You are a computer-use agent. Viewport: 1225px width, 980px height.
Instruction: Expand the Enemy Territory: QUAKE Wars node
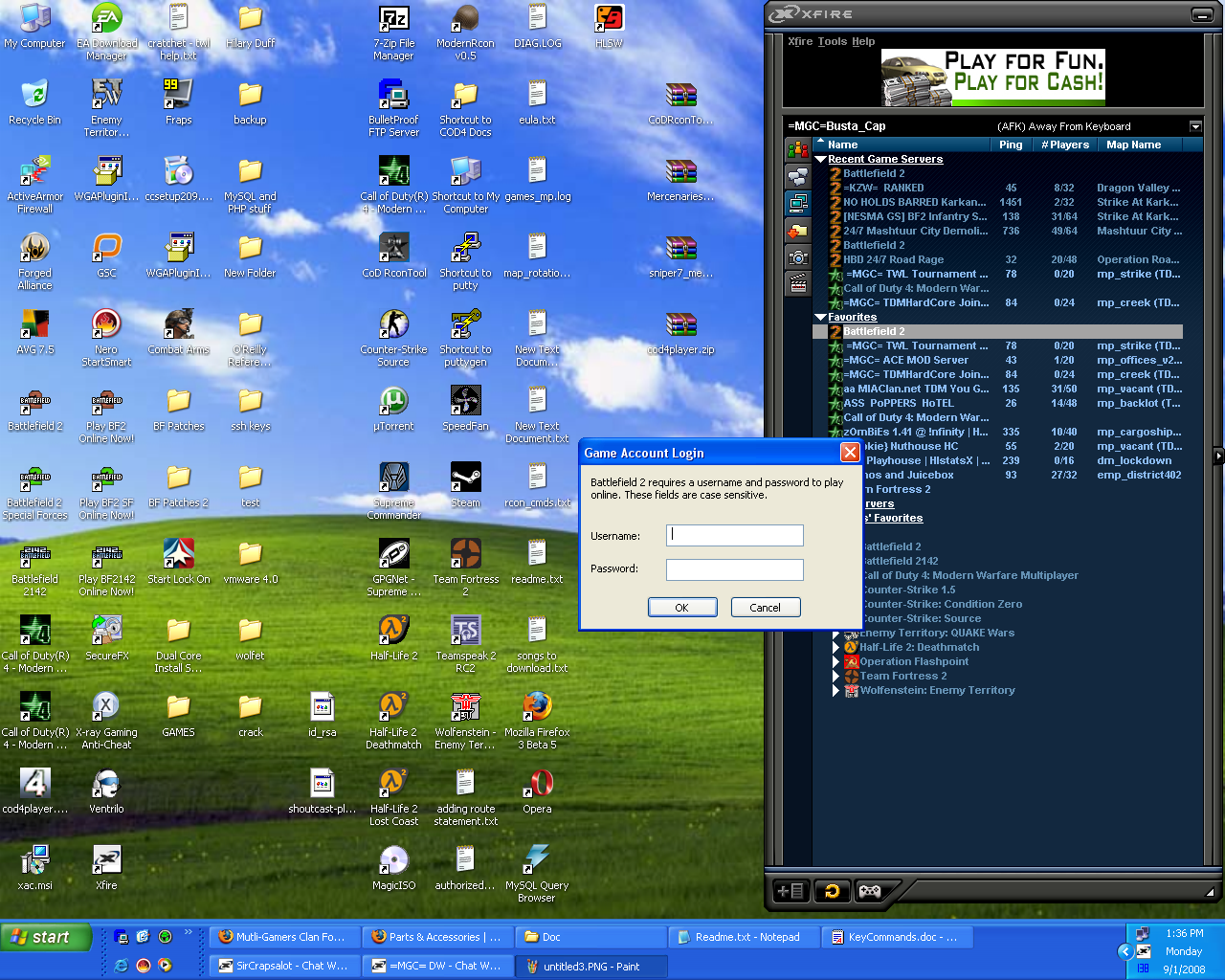point(835,633)
